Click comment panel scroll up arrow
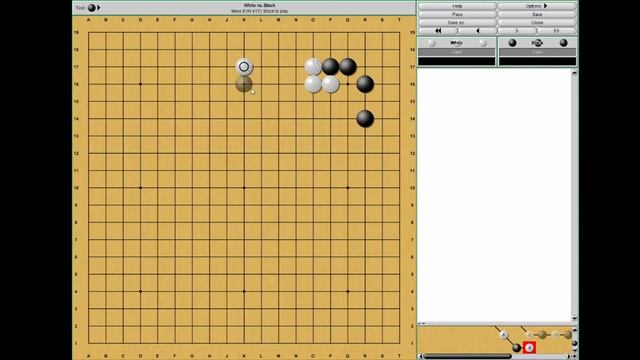Image resolution: width=640 pixels, height=360 pixels. click(574, 73)
